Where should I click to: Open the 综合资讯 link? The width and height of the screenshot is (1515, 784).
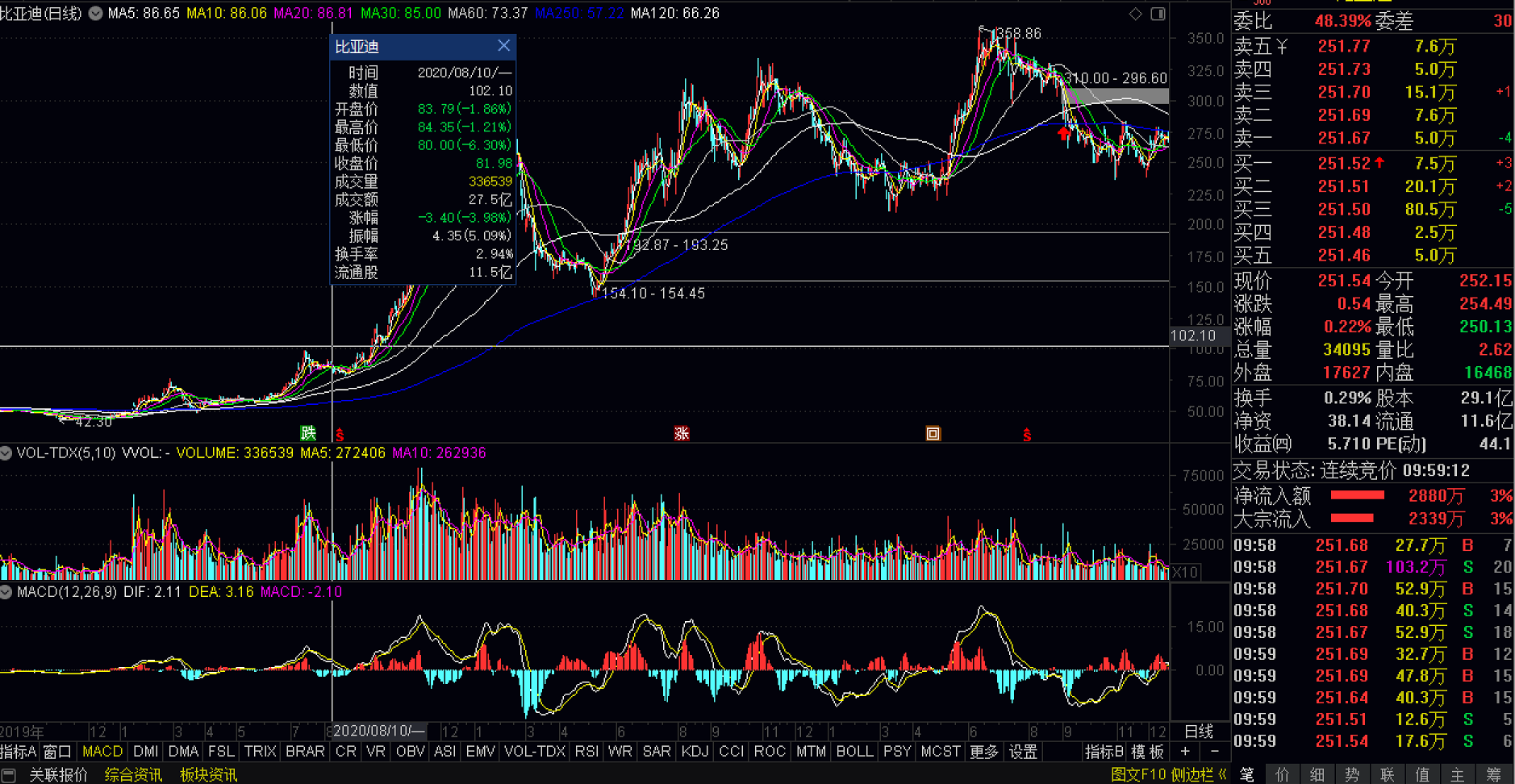[x=133, y=775]
